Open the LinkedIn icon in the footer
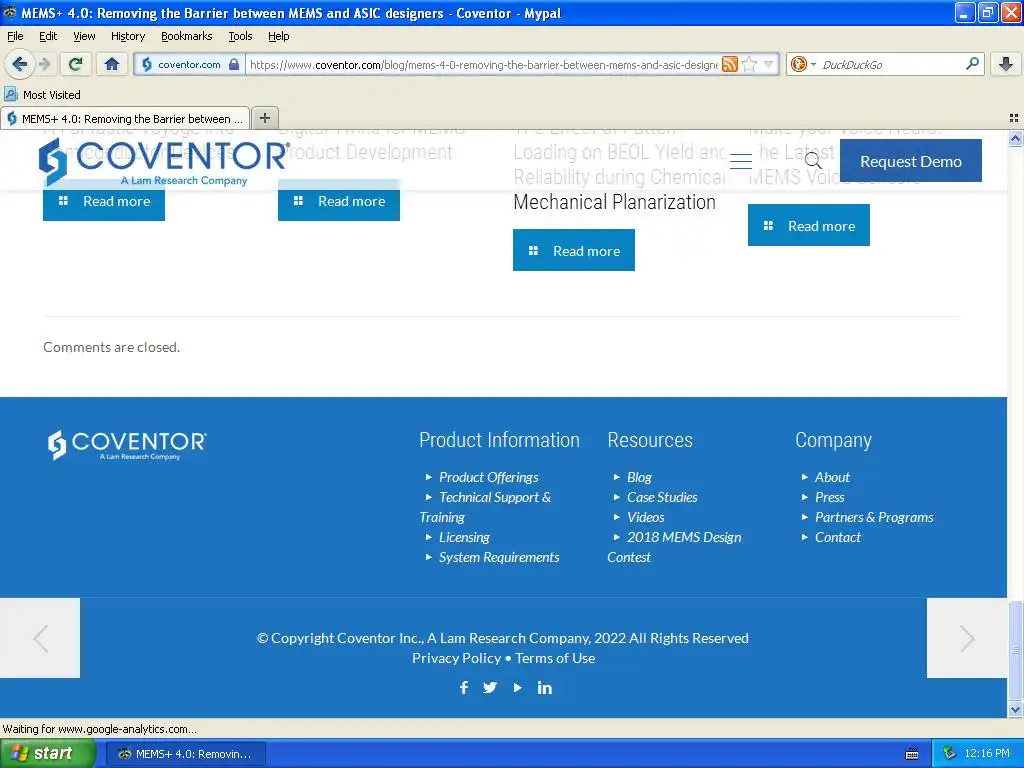 (x=545, y=688)
